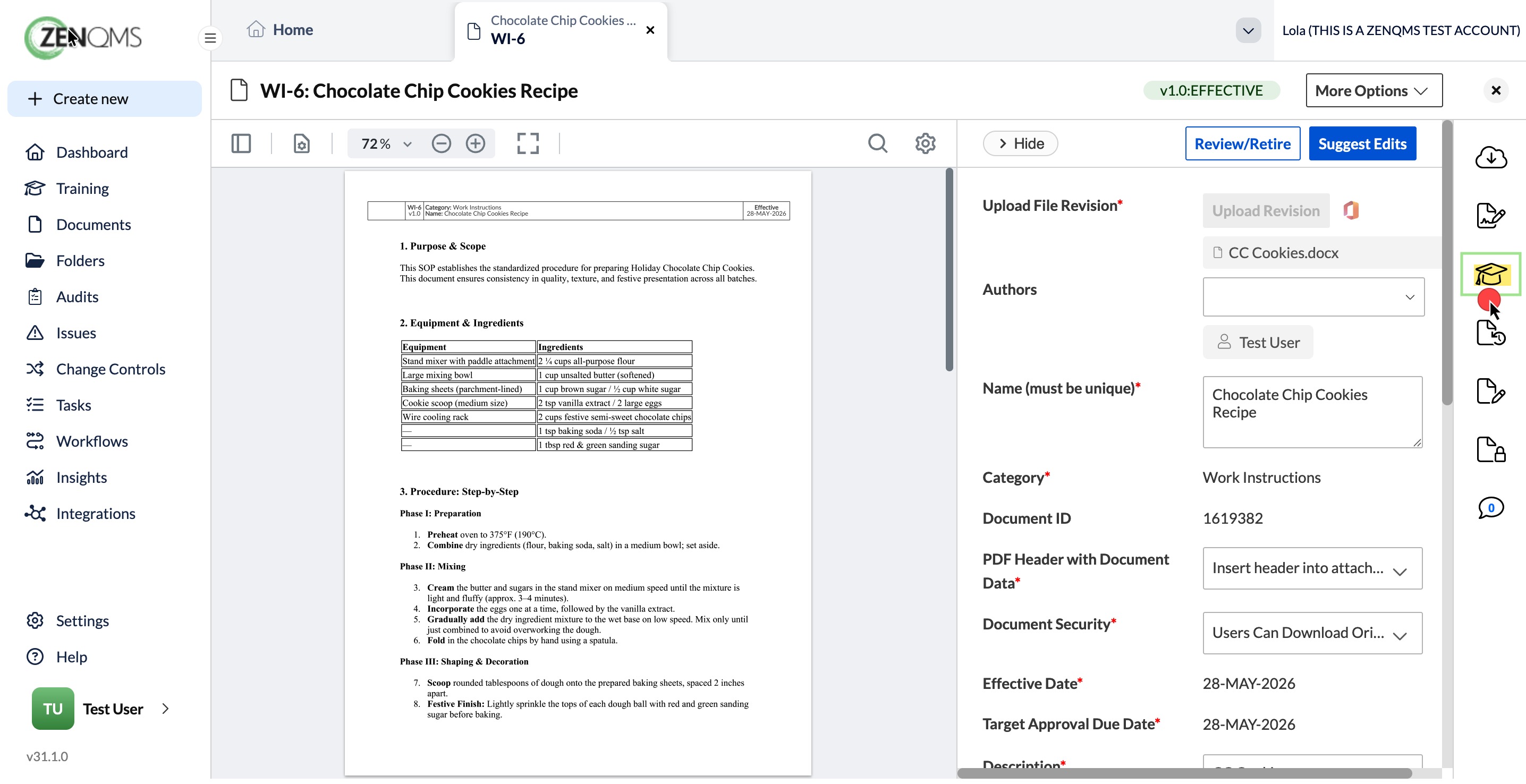Close the document panel with X button

1496,91
